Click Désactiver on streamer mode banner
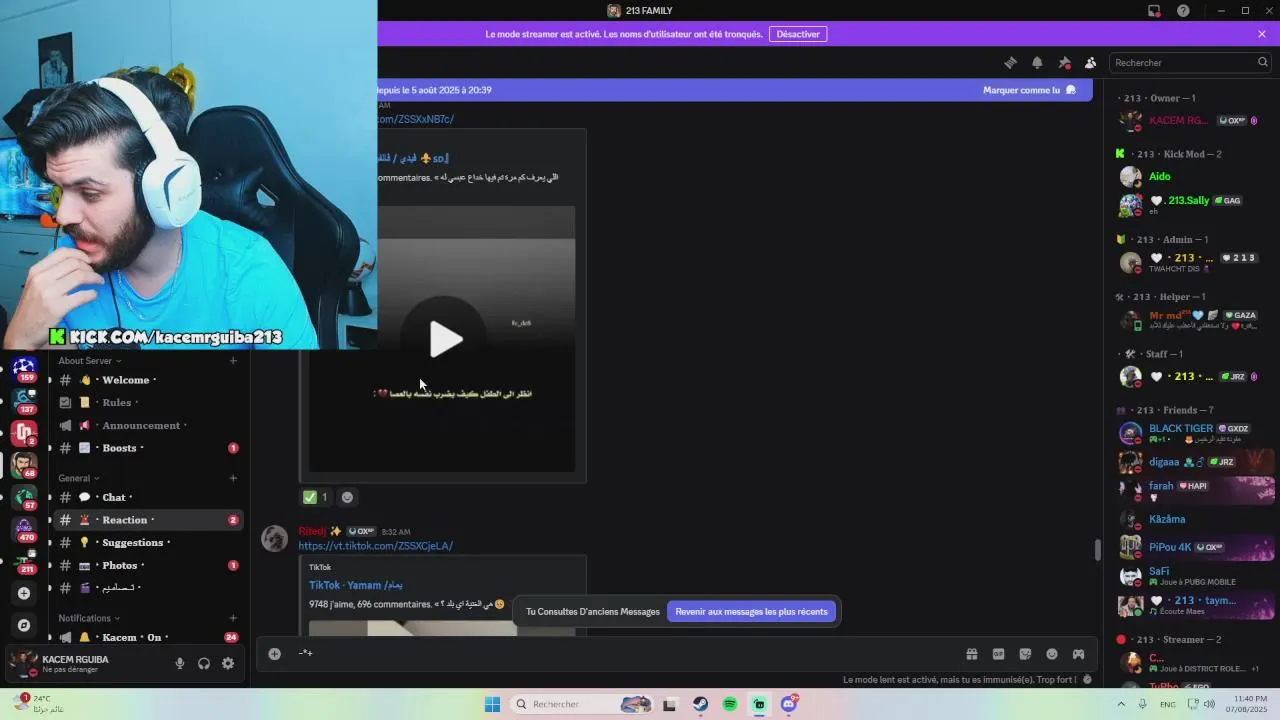 coord(798,34)
